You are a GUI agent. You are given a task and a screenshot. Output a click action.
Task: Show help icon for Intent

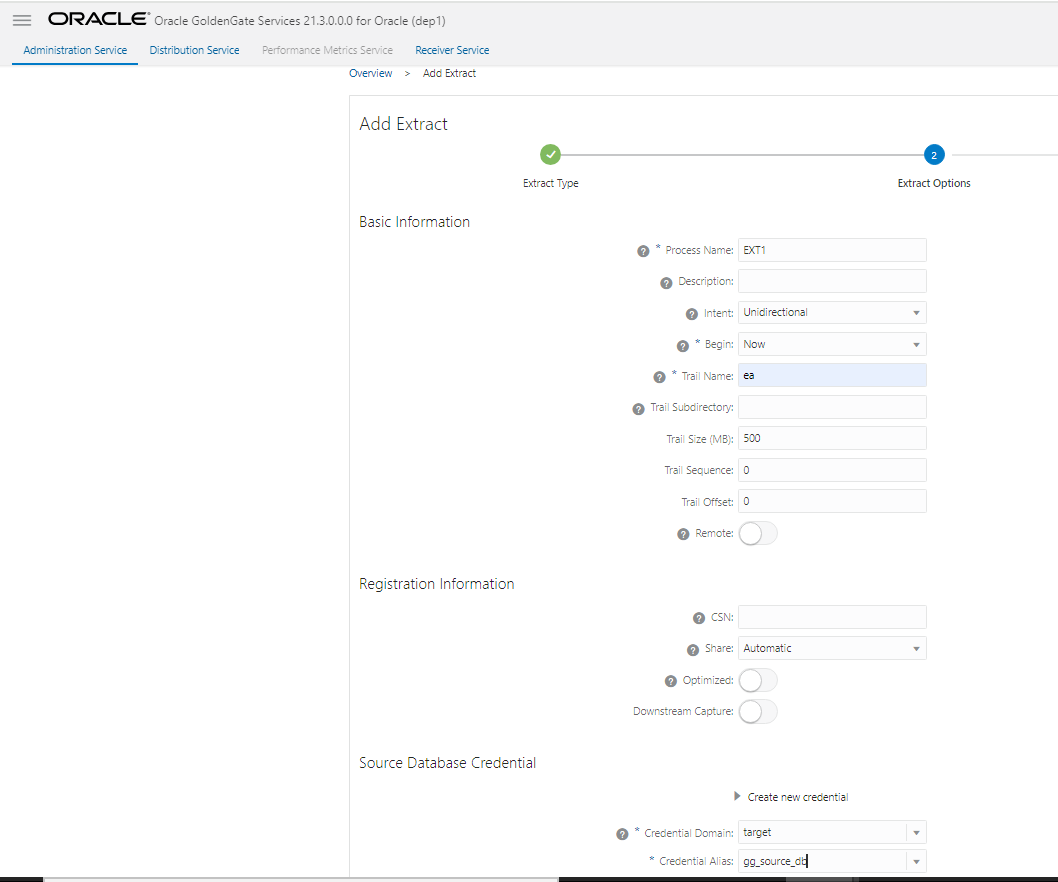click(x=692, y=314)
